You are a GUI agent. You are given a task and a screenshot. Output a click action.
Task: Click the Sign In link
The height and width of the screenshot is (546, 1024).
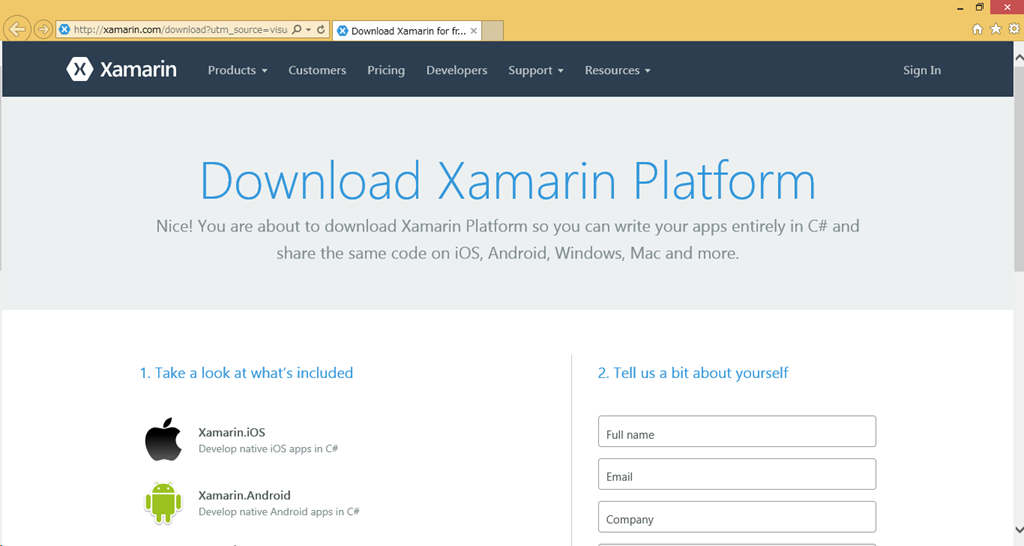(x=921, y=70)
